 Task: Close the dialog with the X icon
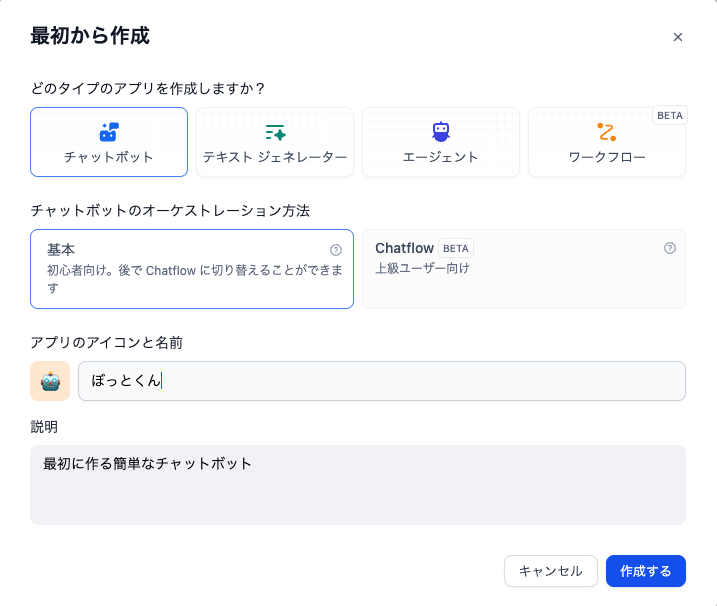(678, 37)
